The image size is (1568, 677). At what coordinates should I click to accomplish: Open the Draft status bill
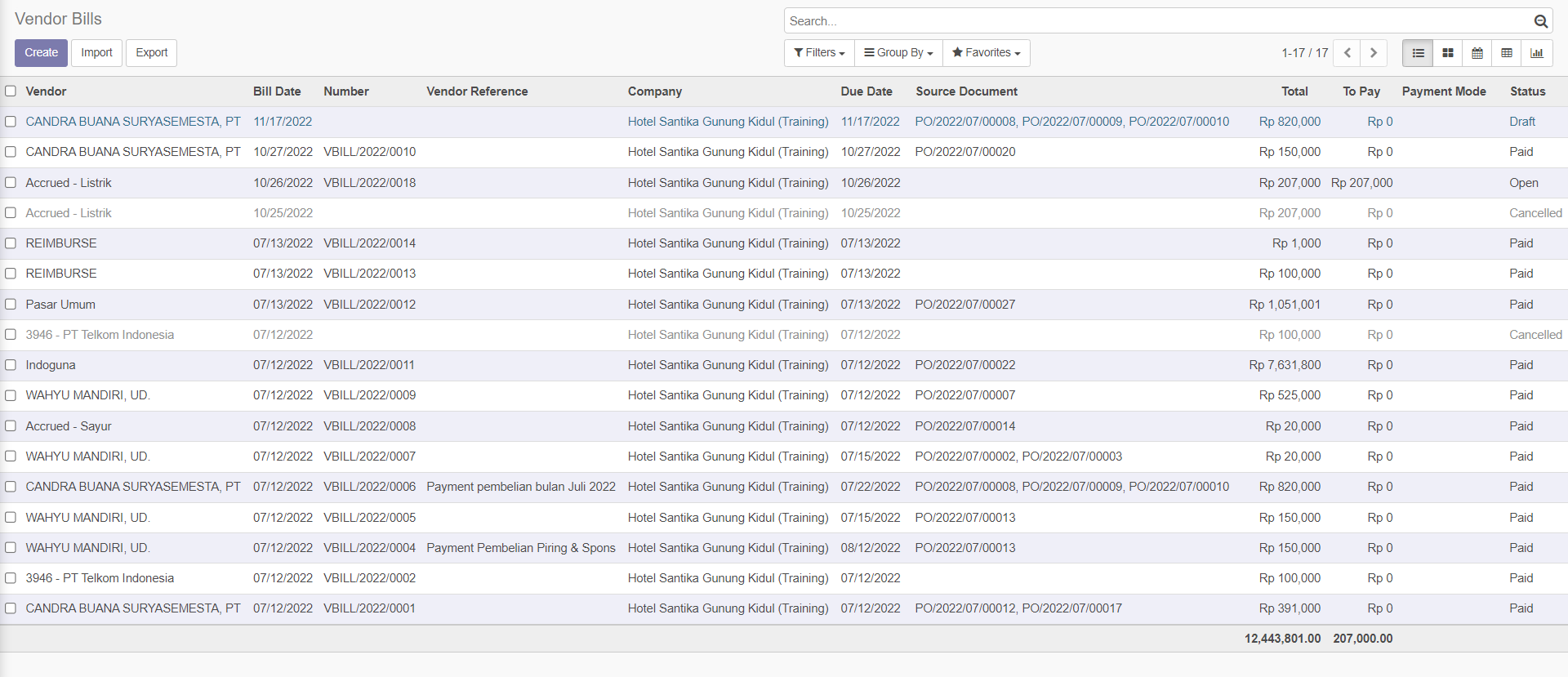pos(1522,122)
